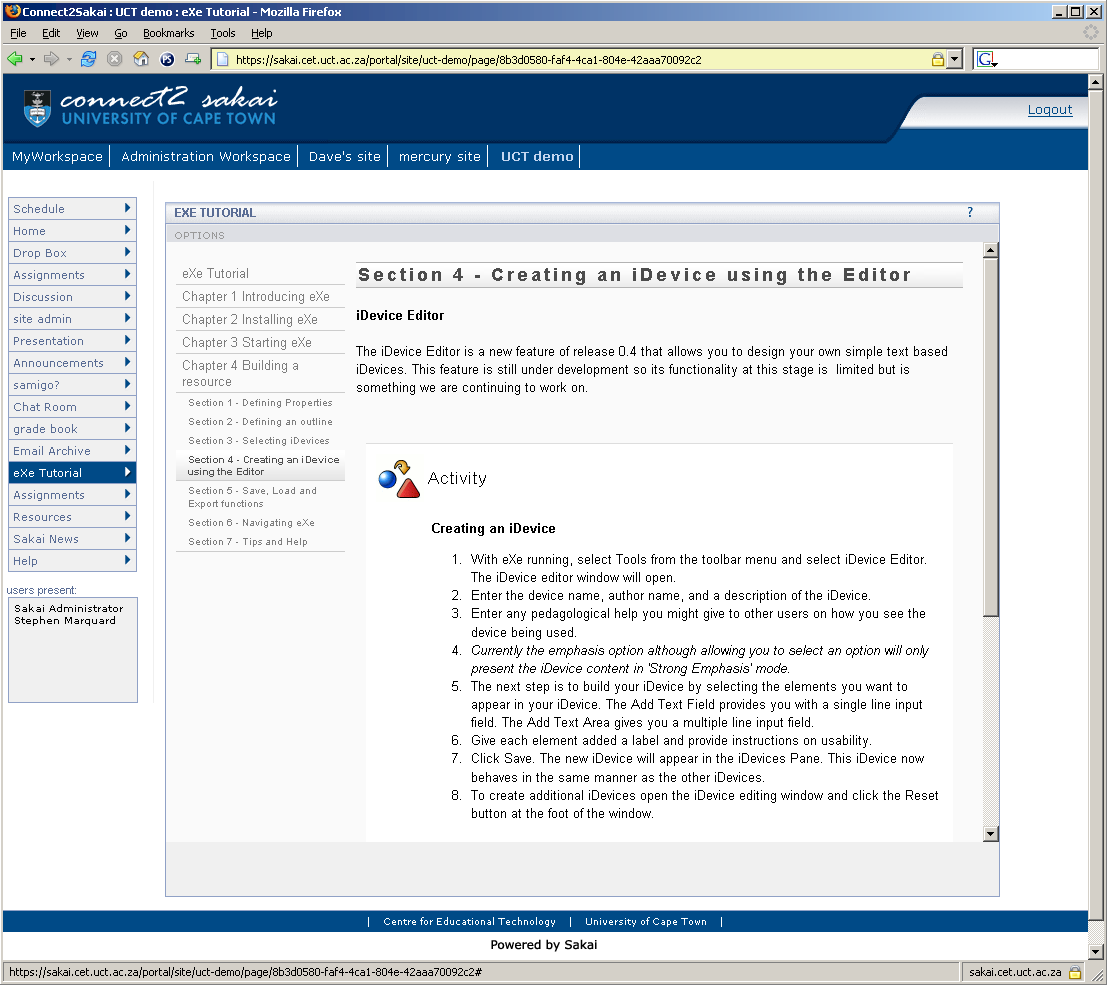
Task: Open the Announcements tool
Action: 72,363
